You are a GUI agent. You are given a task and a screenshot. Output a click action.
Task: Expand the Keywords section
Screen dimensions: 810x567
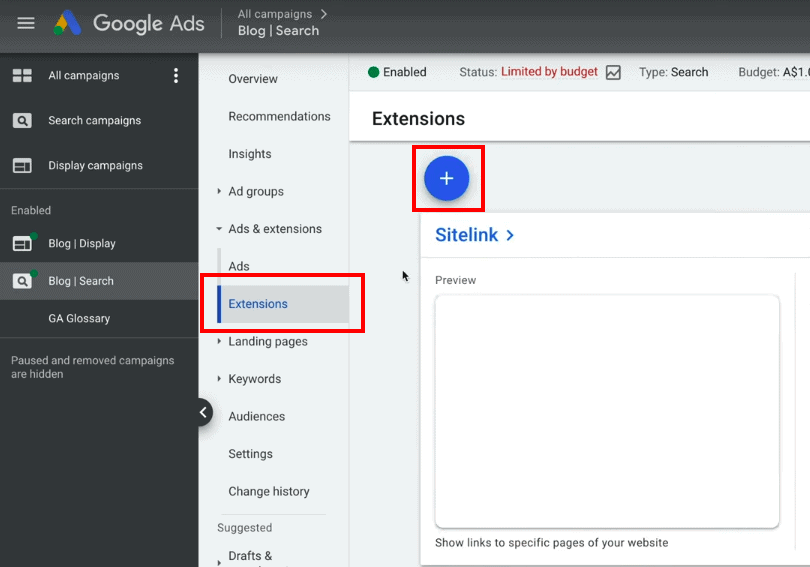(219, 379)
